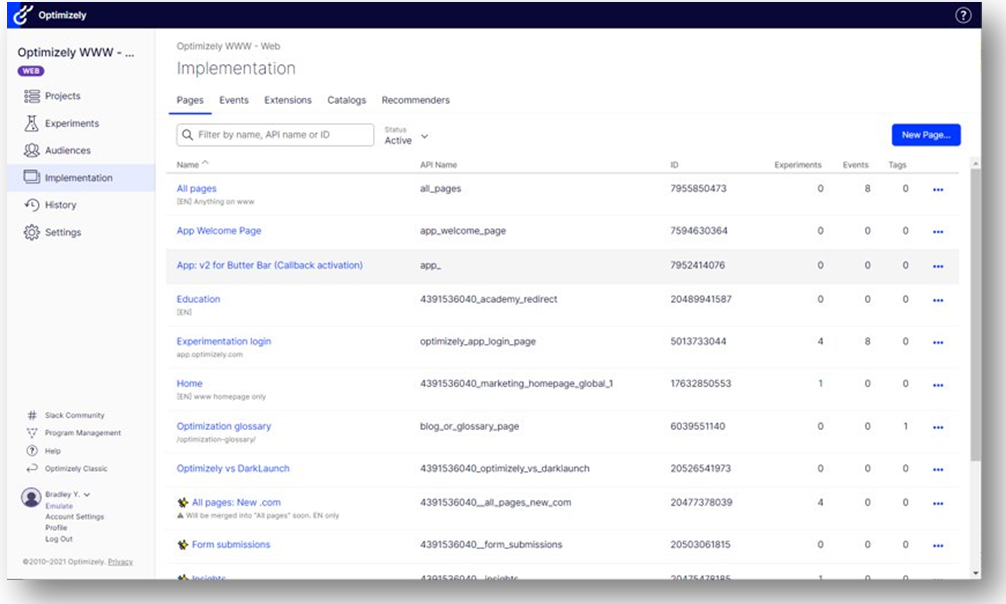
Task: Open more options for App Welcome Page row
Action: [x=938, y=232]
